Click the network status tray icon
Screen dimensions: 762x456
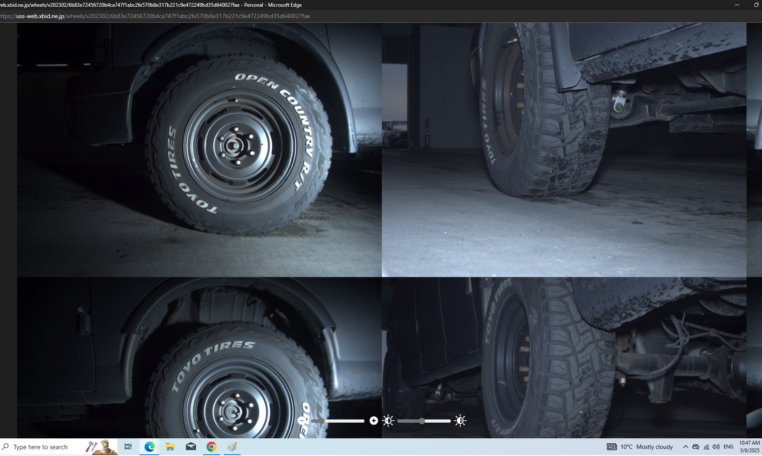pos(706,447)
